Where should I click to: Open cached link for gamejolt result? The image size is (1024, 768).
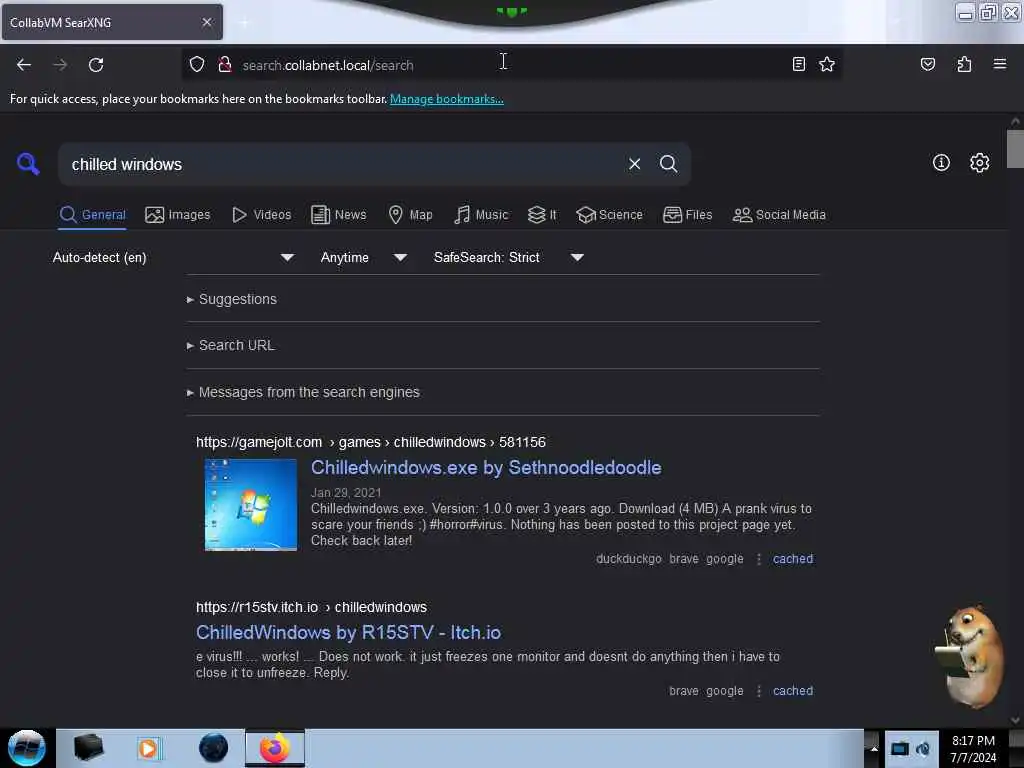[793, 558]
